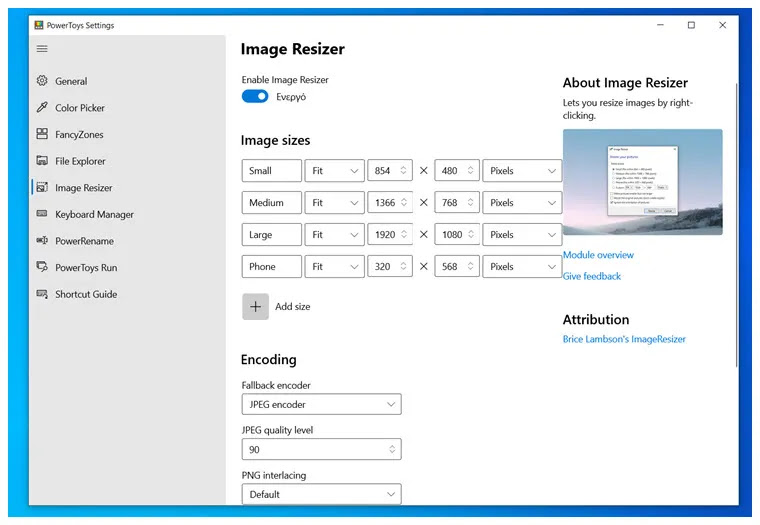Viewport: 760px width, 525px height.
Task: Go to General settings page
Action: point(71,81)
